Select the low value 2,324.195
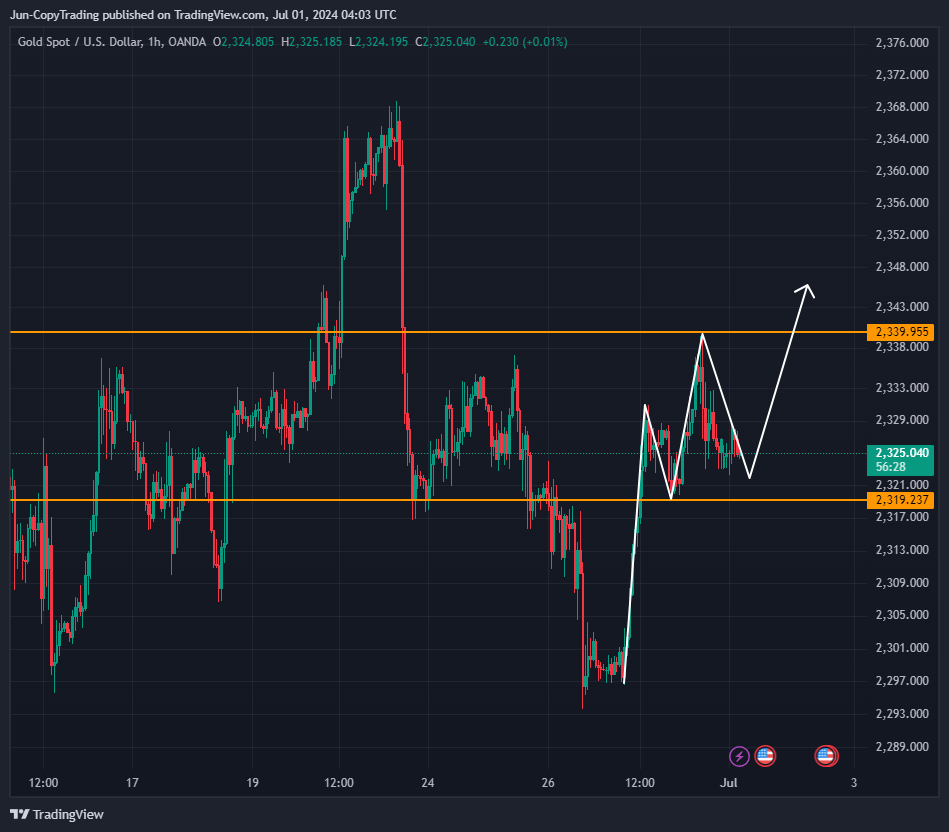949x832 pixels. (x=381, y=42)
